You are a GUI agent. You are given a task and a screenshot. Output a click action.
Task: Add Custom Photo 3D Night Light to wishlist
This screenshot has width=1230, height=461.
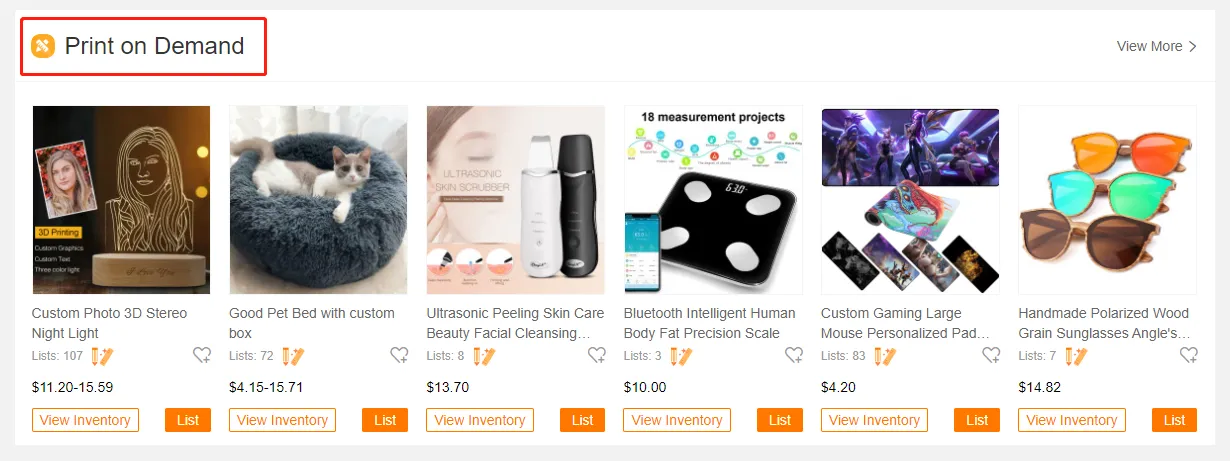(202, 355)
